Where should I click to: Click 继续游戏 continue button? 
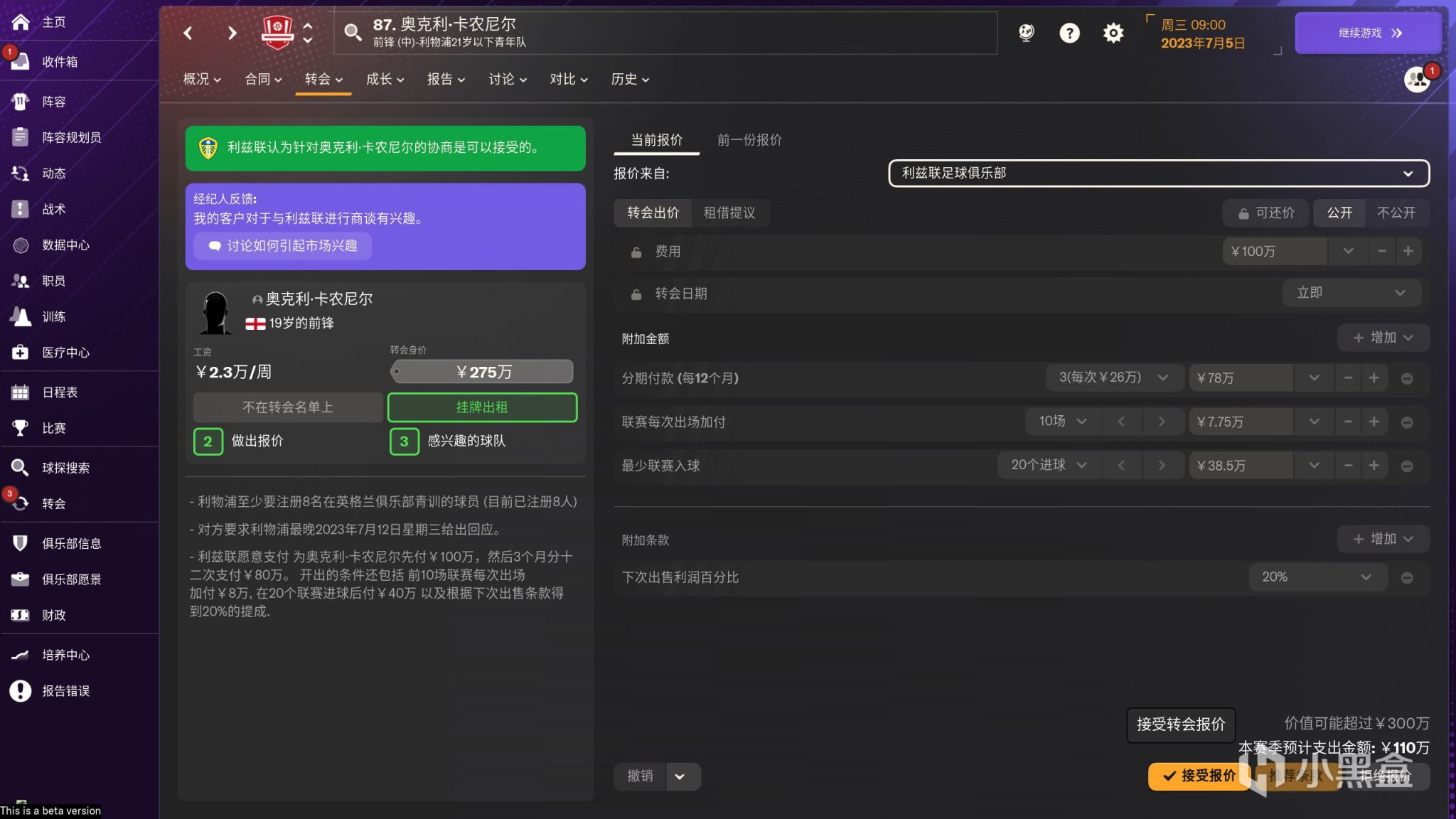coord(1368,33)
